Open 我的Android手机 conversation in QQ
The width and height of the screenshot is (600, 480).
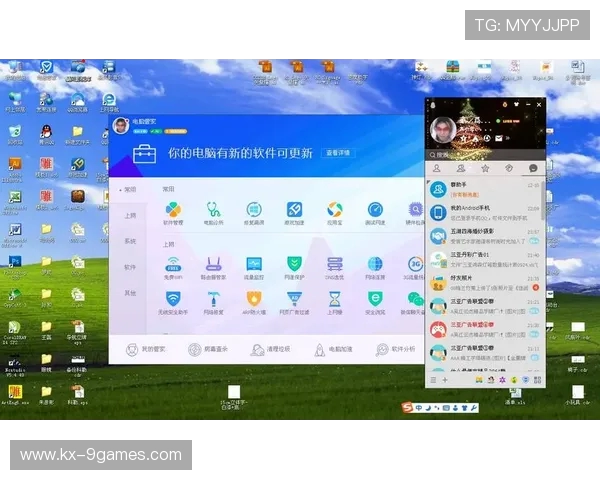[484, 213]
